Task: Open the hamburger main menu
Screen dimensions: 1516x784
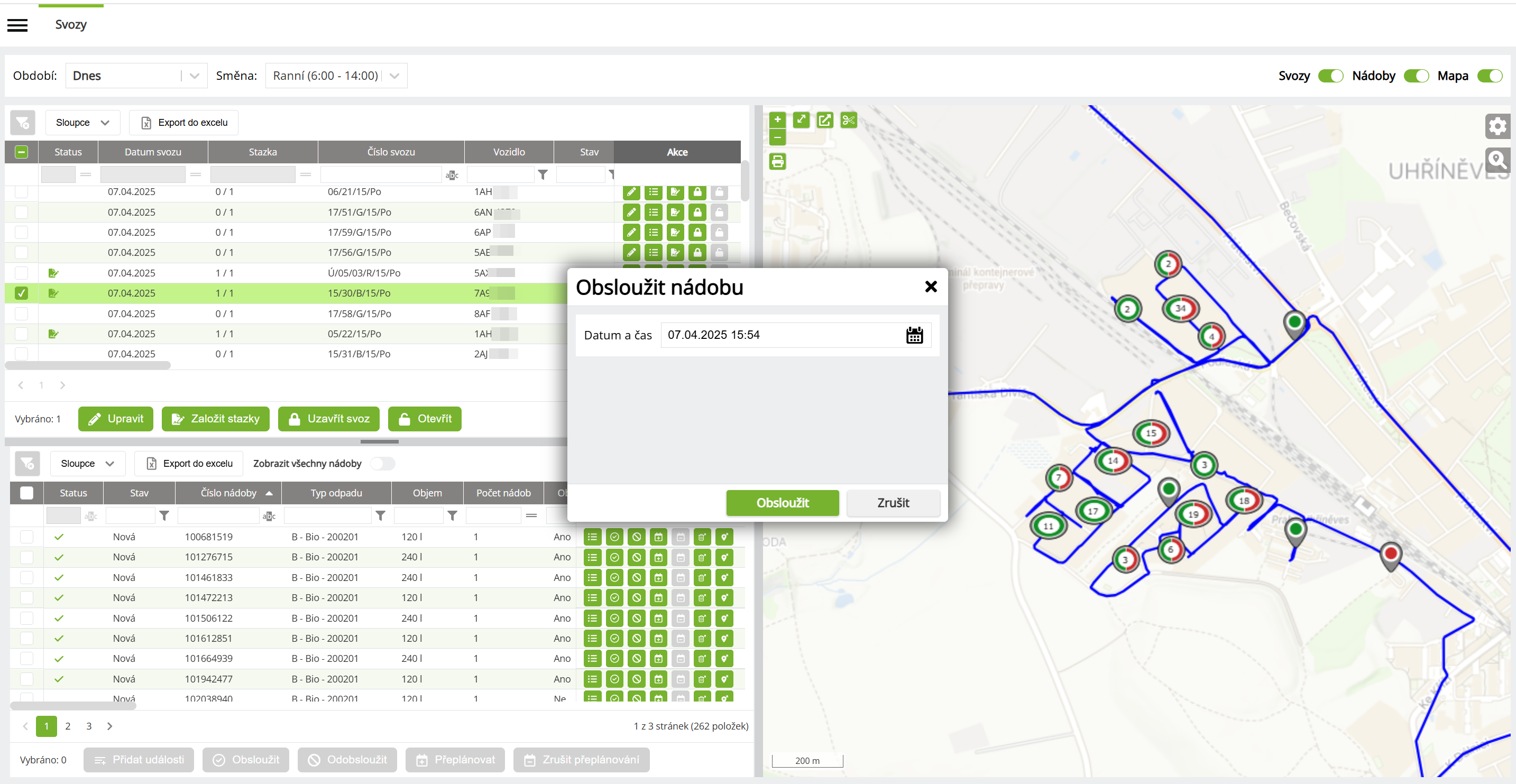Action: (x=17, y=25)
